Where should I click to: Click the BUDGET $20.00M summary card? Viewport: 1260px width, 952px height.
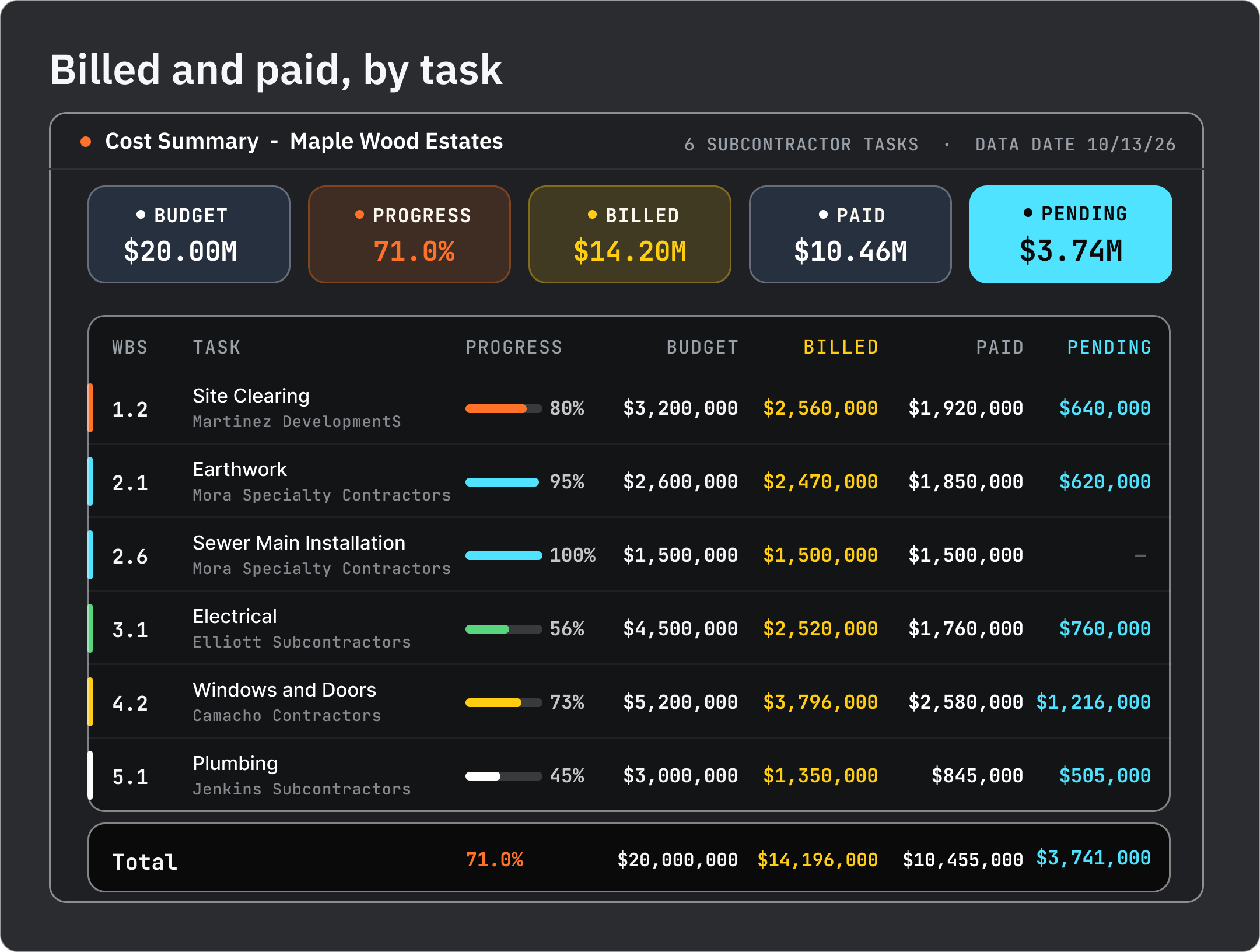pos(189,235)
